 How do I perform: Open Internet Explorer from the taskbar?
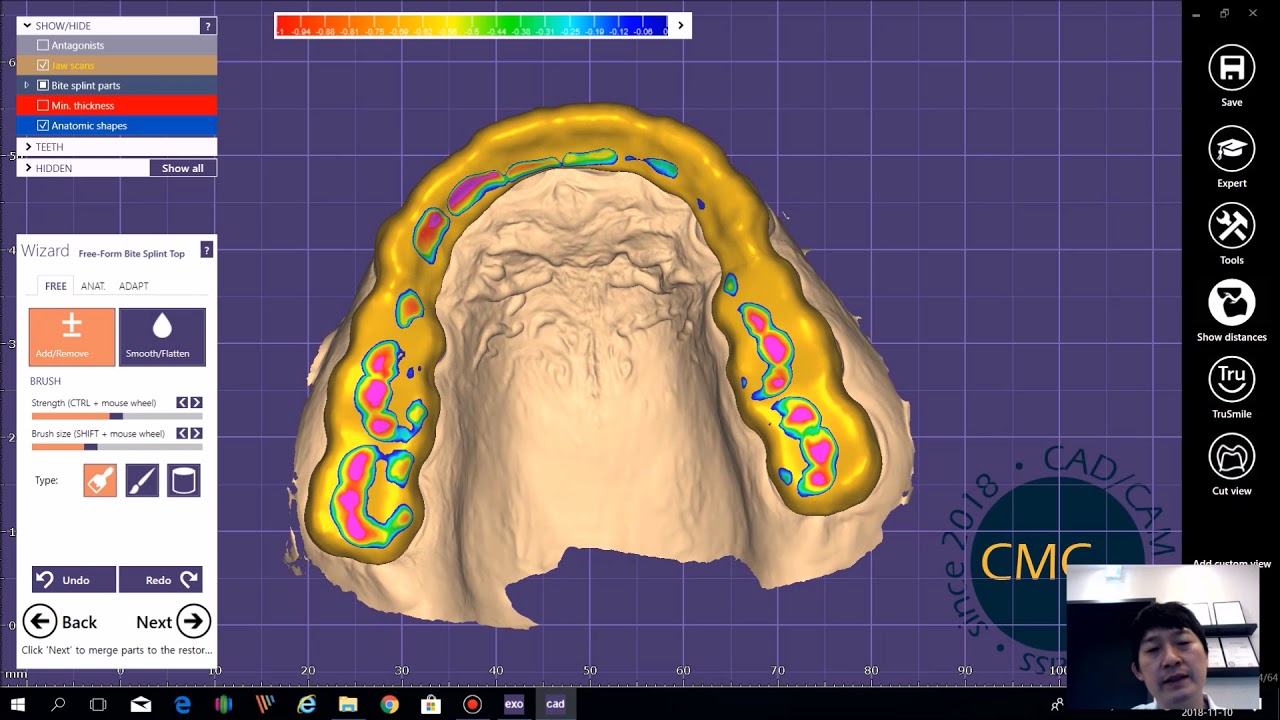pyautogui.click(x=306, y=704)
